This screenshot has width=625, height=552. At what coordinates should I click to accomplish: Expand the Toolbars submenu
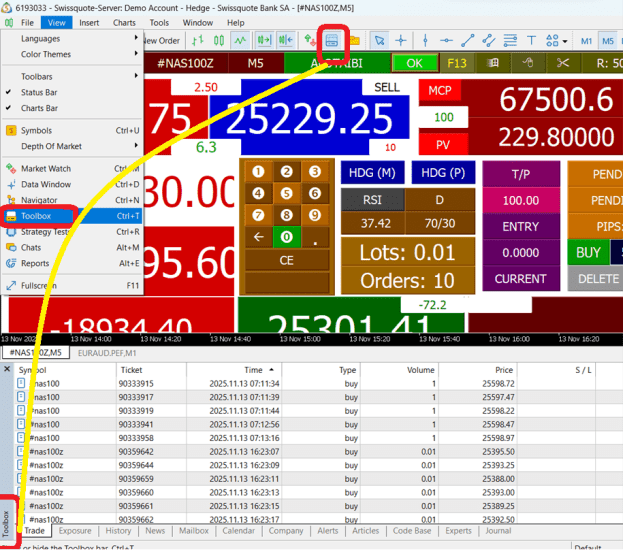(72, 76)
